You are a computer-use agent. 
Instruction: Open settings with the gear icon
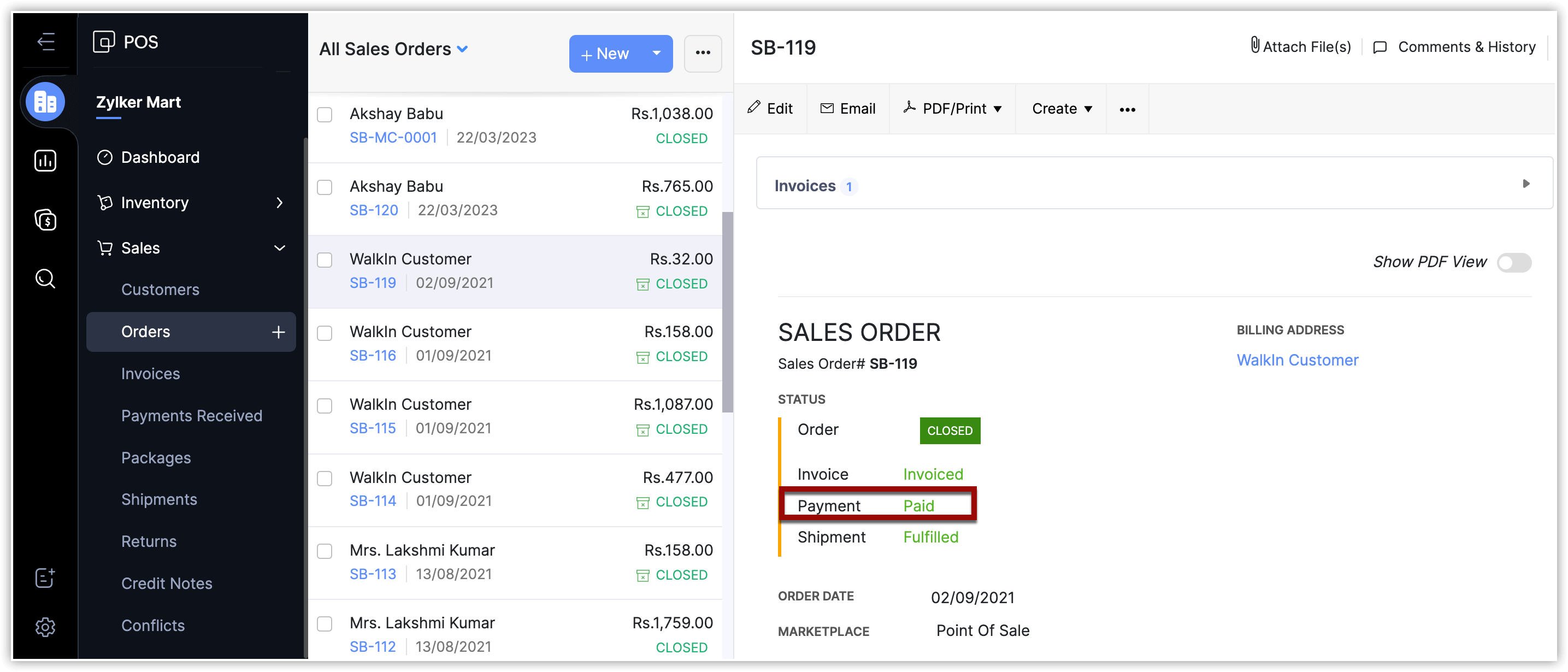click(x=46, y=626)
